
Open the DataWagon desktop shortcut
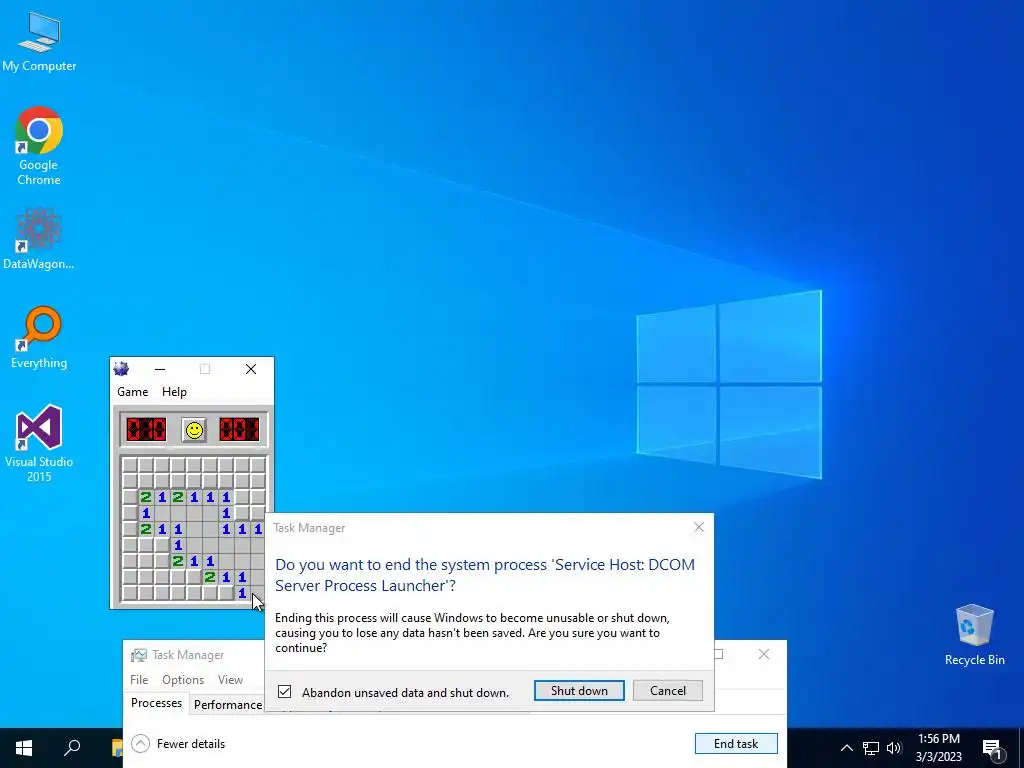point(39,238)
